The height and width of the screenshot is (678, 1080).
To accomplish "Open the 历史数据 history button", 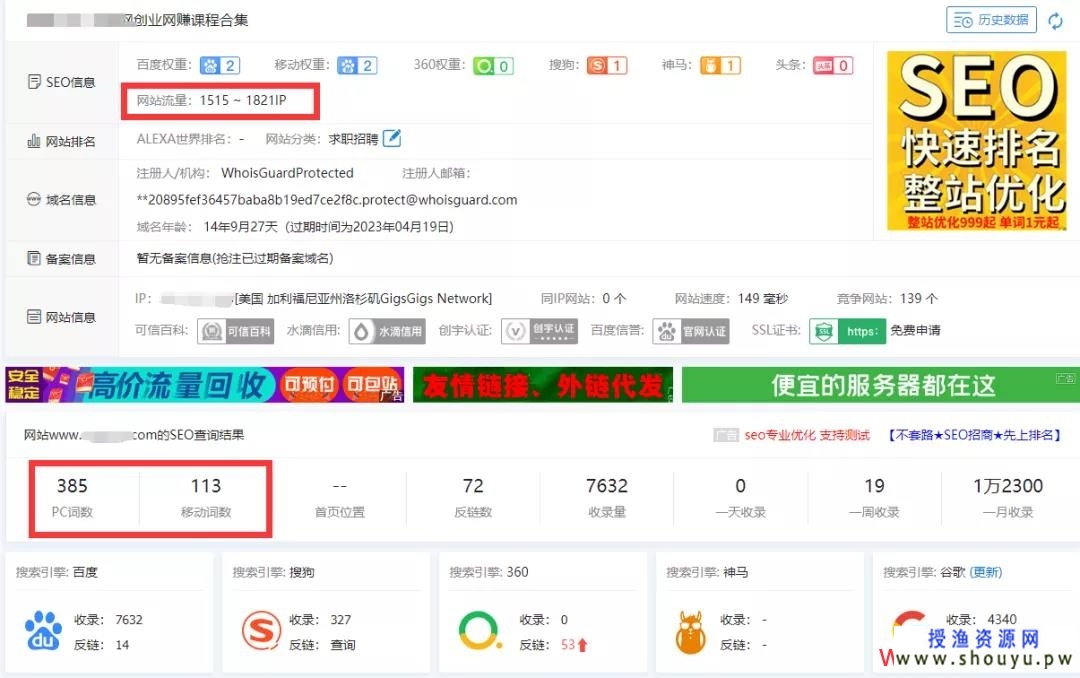I will pyautogui.click(x=991, y=20).
